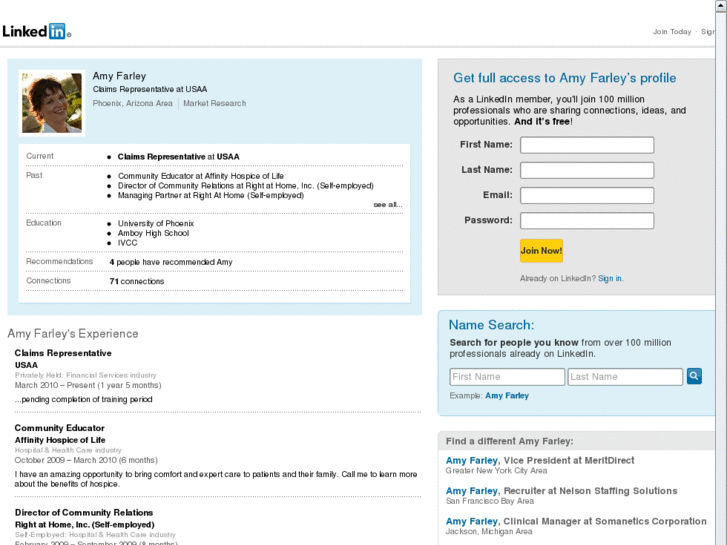The width and height of the screenshot is (727, 545).
Task: Select Managing Partner at Right At Home entry
Action: [x=211, y=195]
